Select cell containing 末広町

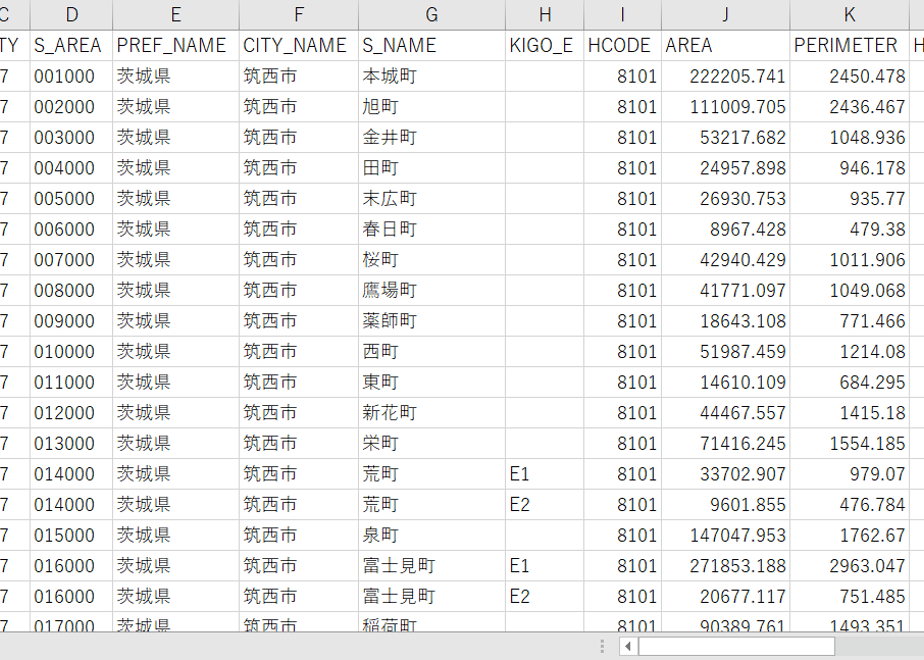point(431,199)
